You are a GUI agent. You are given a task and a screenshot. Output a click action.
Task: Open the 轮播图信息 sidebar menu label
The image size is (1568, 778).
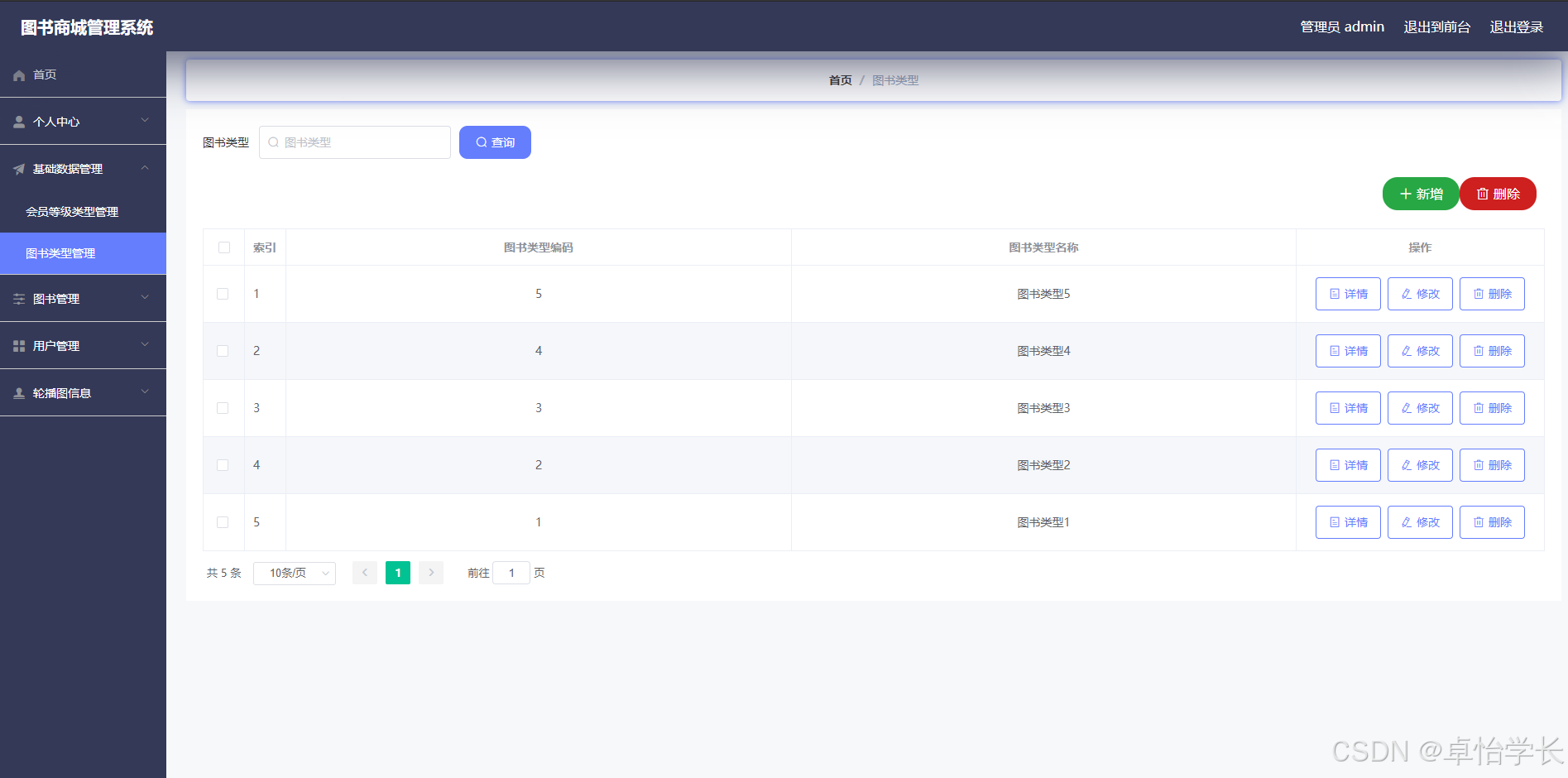coord(62,393)
